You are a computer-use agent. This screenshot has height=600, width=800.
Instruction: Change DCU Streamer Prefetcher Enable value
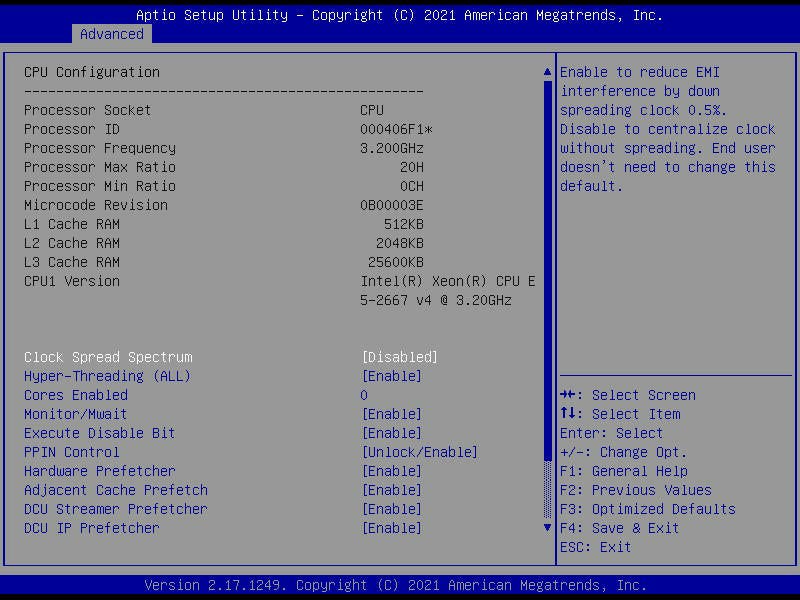pos(391,509)
